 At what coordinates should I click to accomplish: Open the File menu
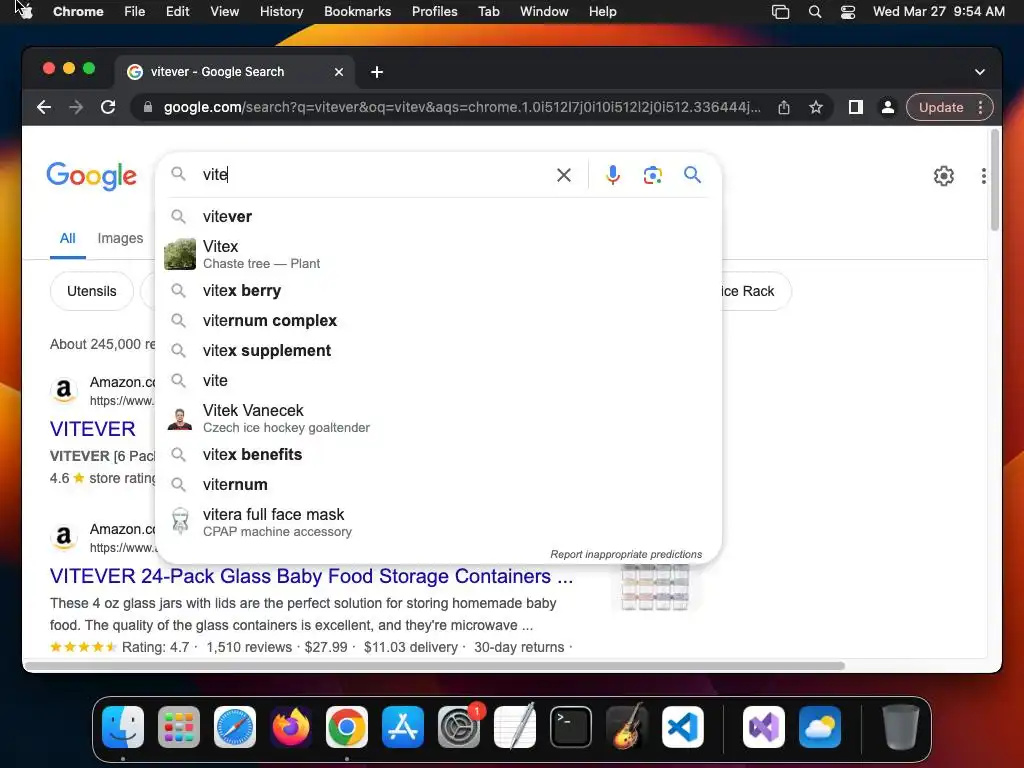(x=135, y=12)
